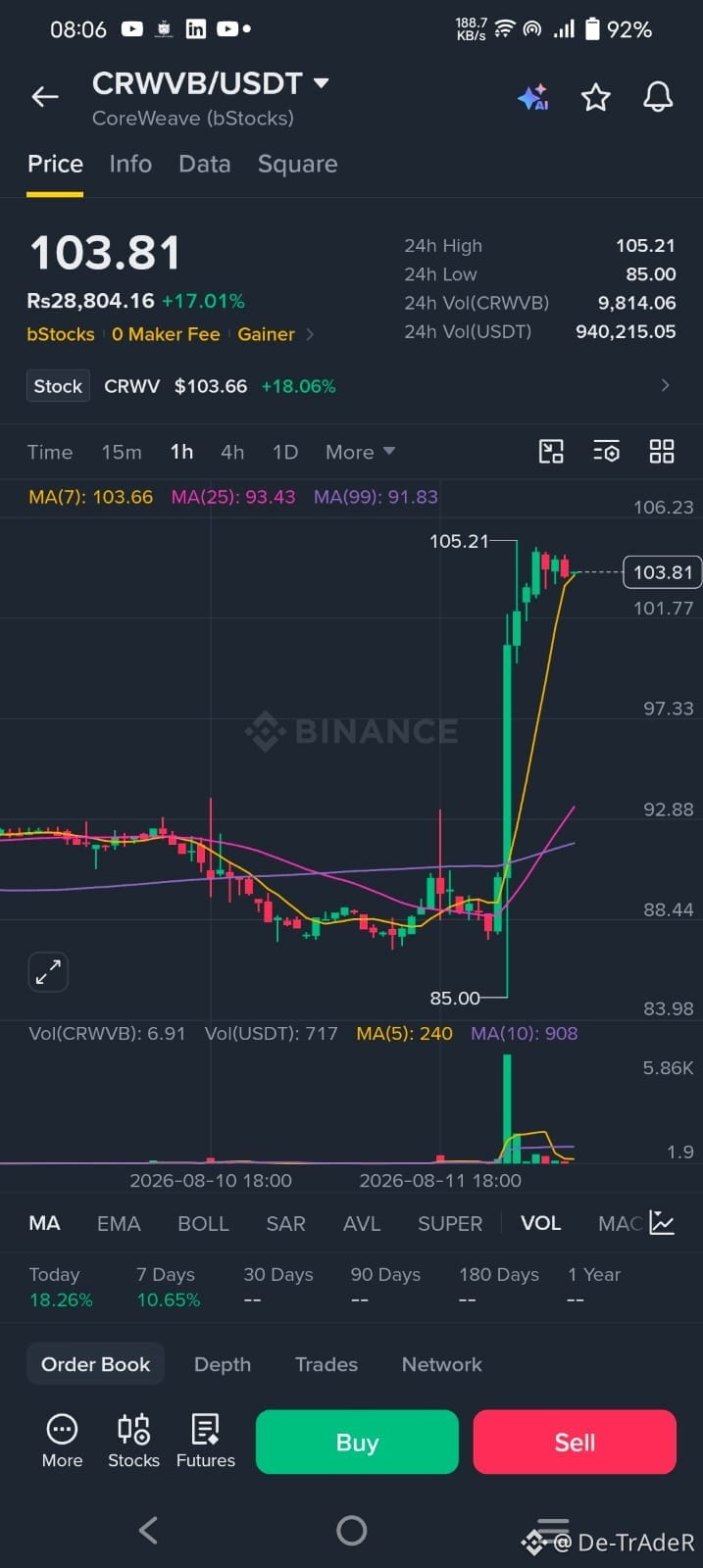
Task: Toggle the EMA indicator
Action: click(x=119, y=1223)
